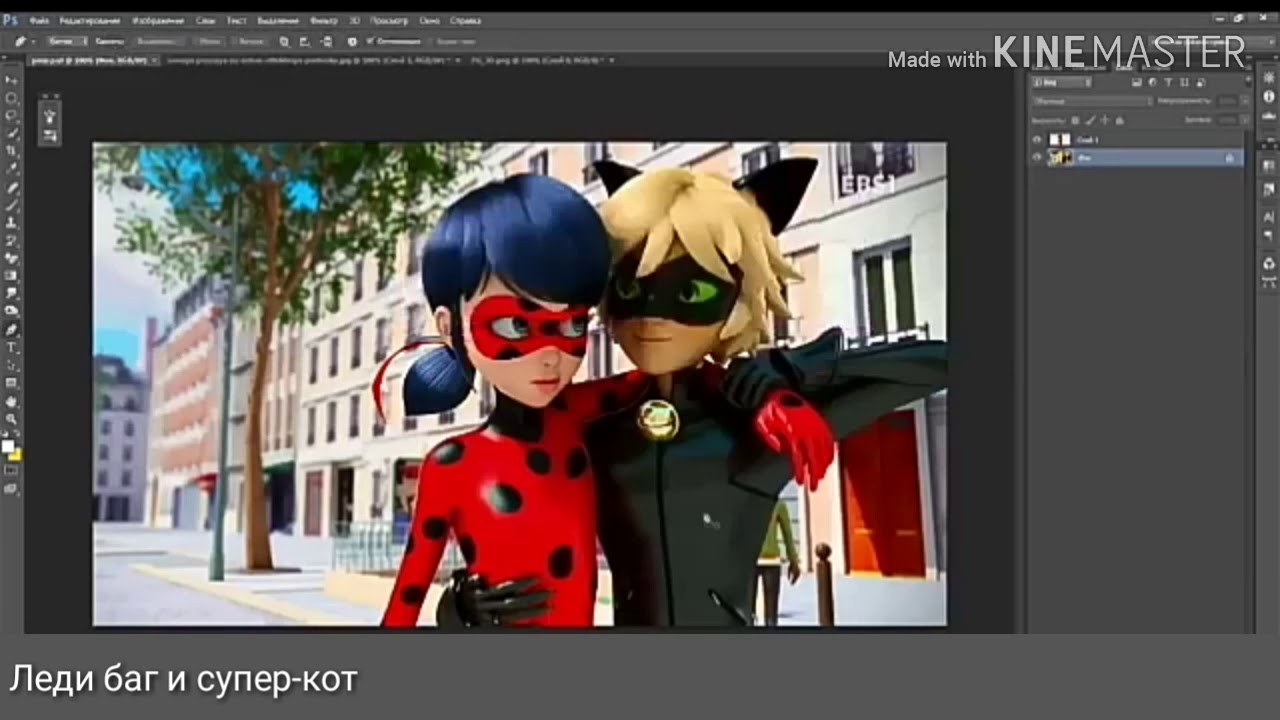Viewport: 1280px width, 720px height.
Task: Select the Clone Stamp tool
Action: click(x=11, y=223)
